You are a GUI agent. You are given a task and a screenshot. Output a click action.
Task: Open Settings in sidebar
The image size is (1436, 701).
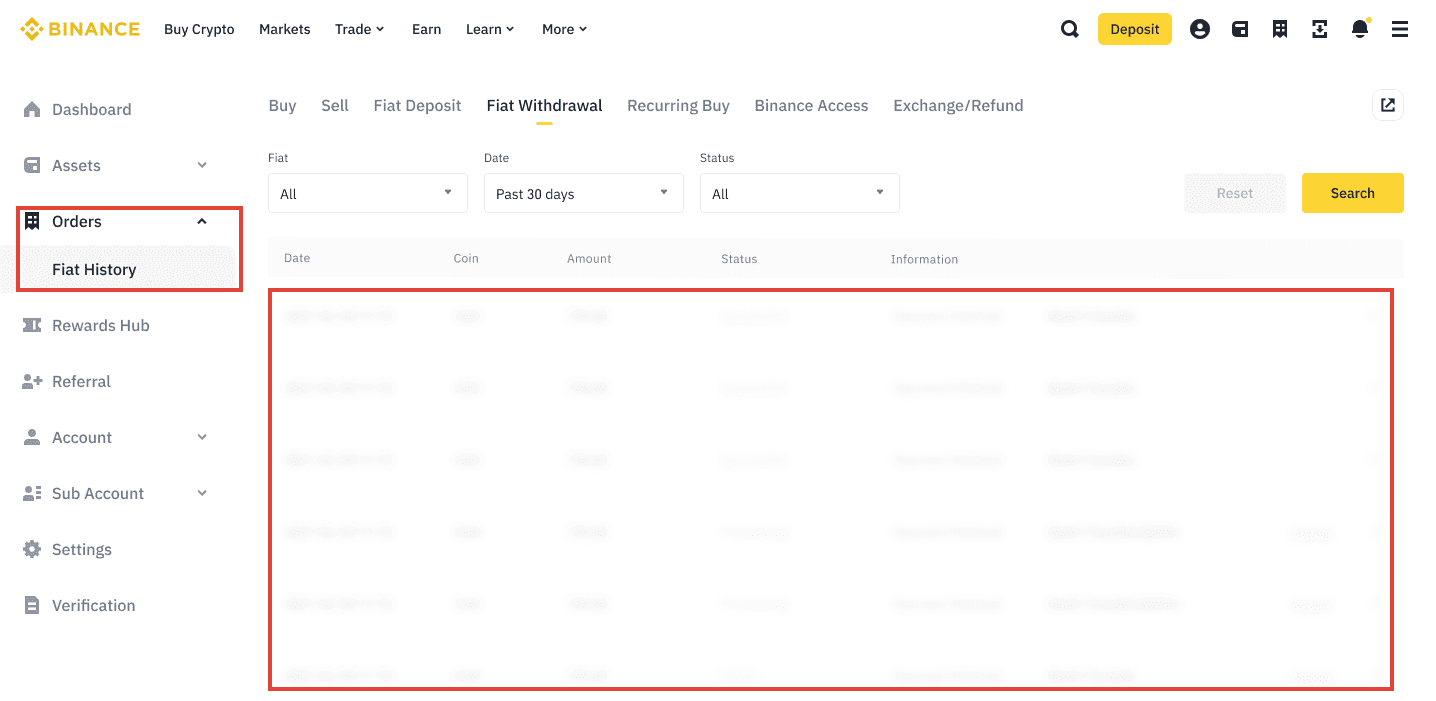click(82, 549)
